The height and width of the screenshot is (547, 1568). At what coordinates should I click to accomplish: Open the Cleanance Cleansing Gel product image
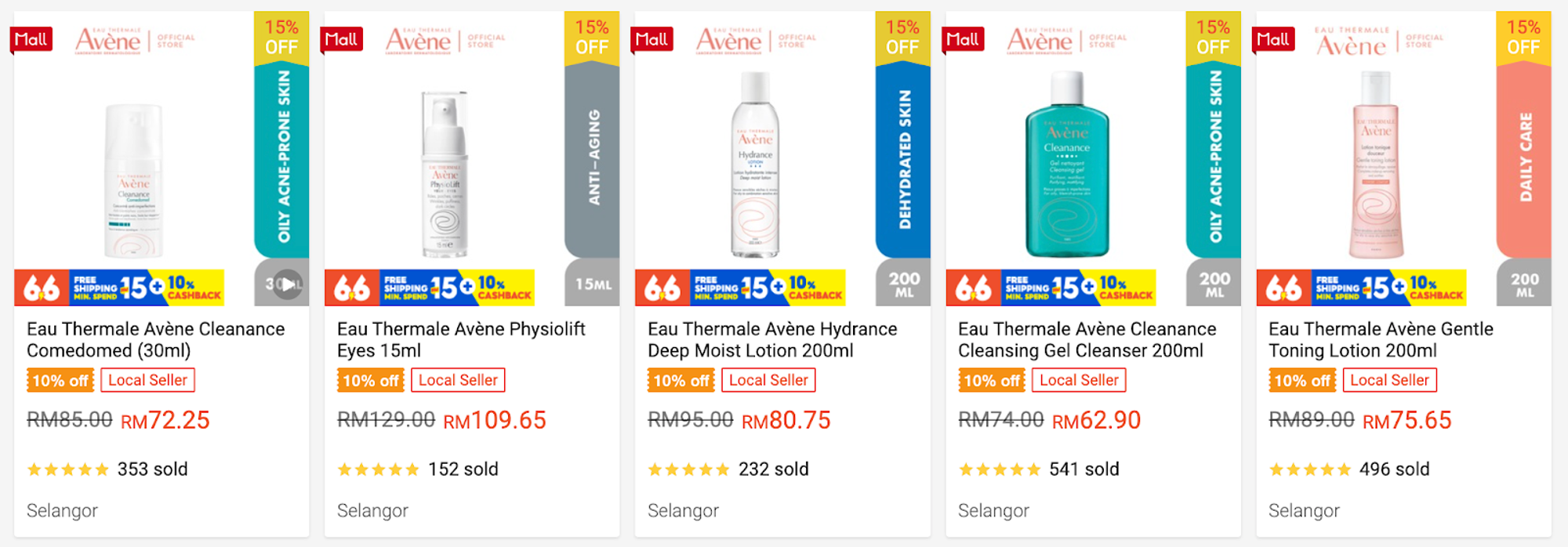[1067, 165]
